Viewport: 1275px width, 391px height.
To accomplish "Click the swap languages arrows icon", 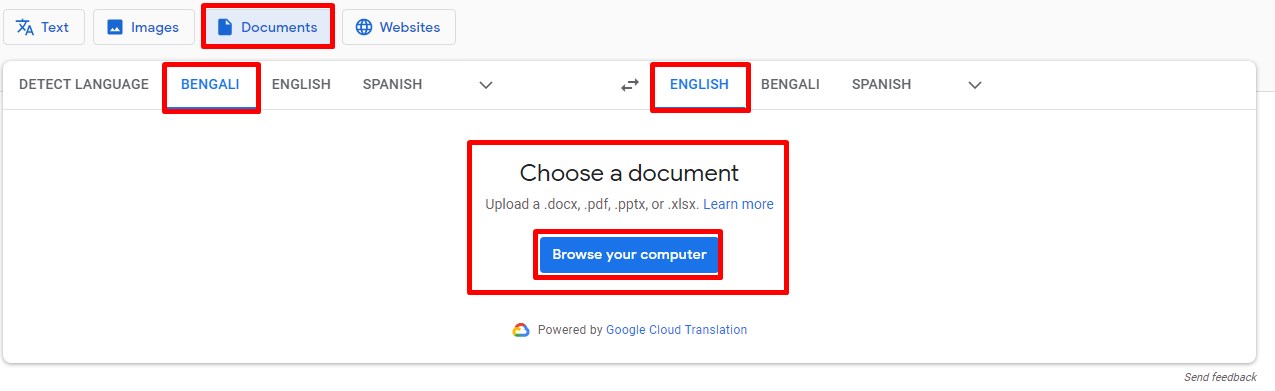I will tap(629, 85).
